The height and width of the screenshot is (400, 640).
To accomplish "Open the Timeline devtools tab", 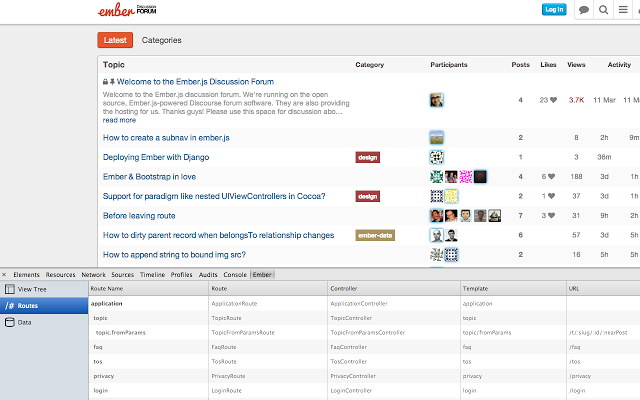I will [x=152, y=275].
